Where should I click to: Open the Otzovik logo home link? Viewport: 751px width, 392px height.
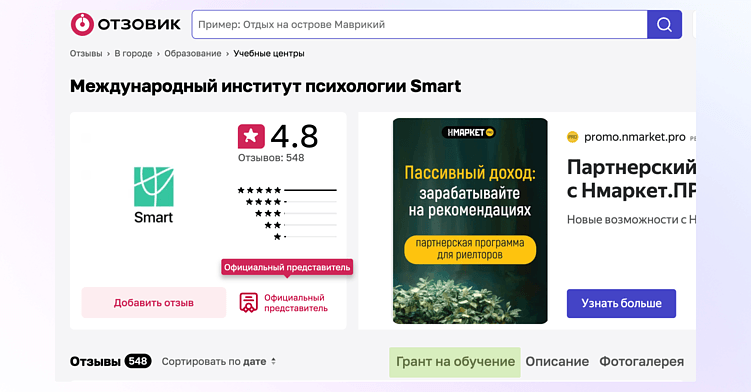125,24
